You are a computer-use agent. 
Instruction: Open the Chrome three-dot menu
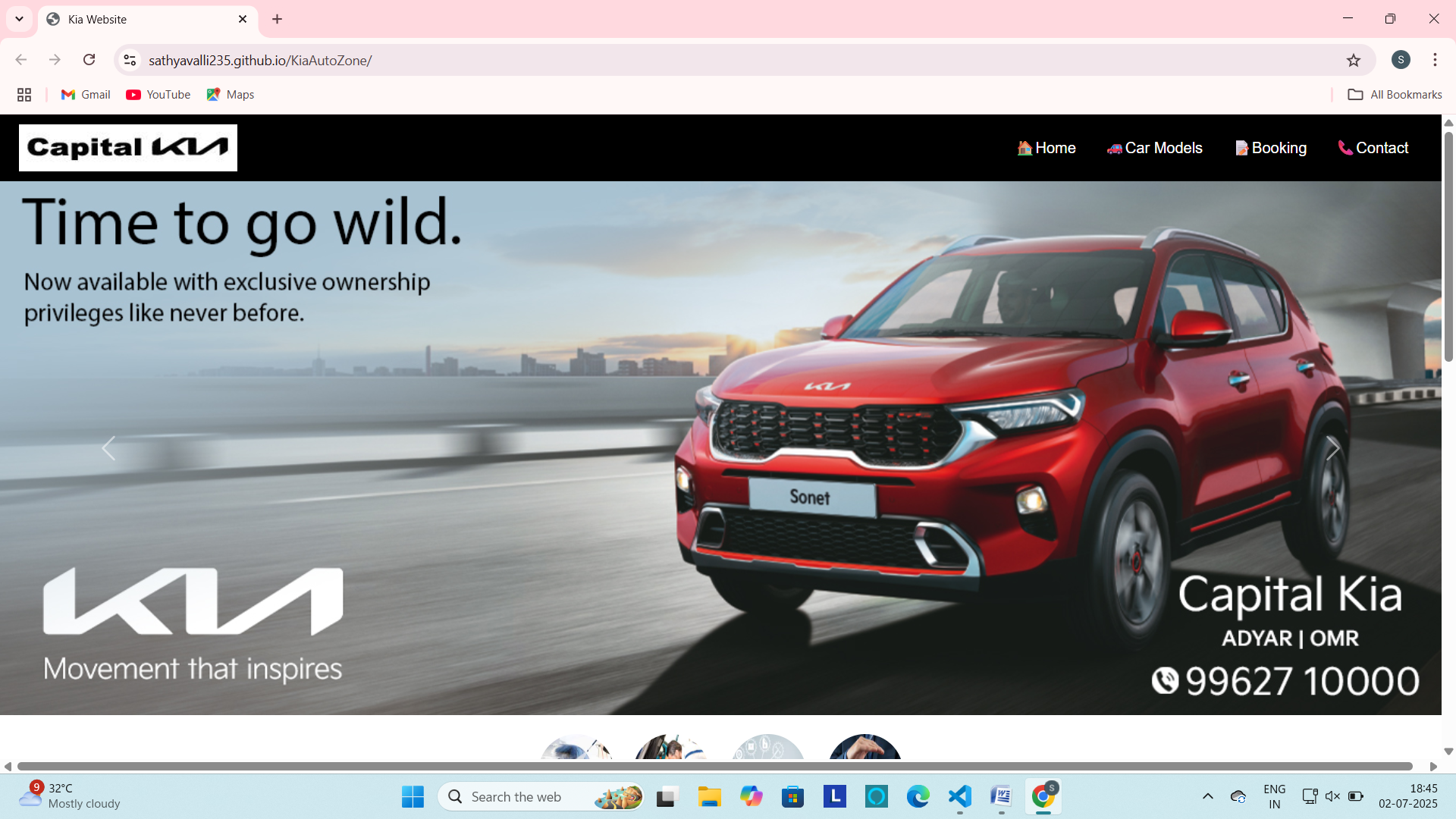click(1435, 60)
